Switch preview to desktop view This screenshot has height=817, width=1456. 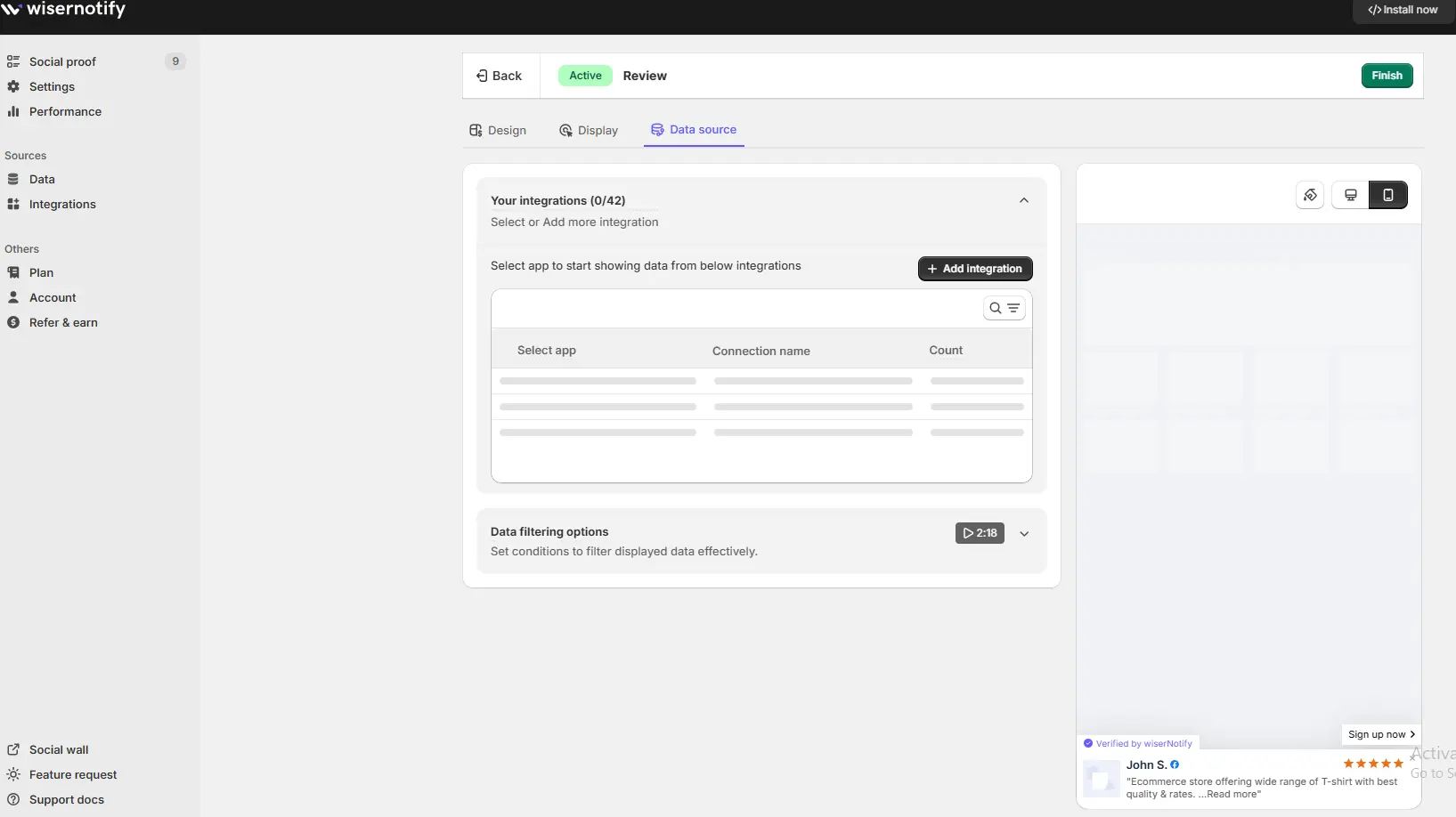pyautogui.click(x=1351, y=195)
